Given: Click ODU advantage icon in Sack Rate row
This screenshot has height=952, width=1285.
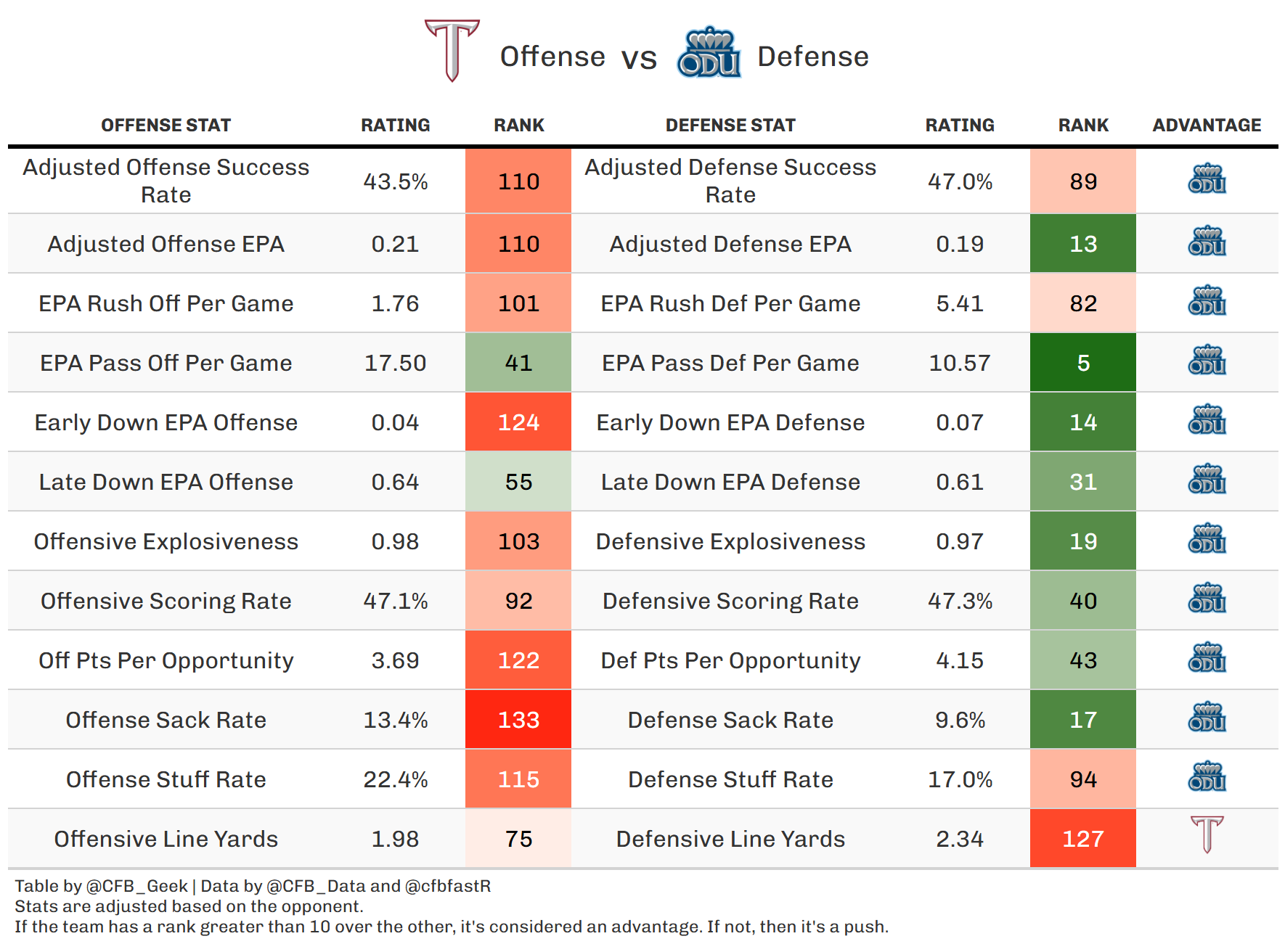Looking at the screenshot, I should (x=1207, y=718).
